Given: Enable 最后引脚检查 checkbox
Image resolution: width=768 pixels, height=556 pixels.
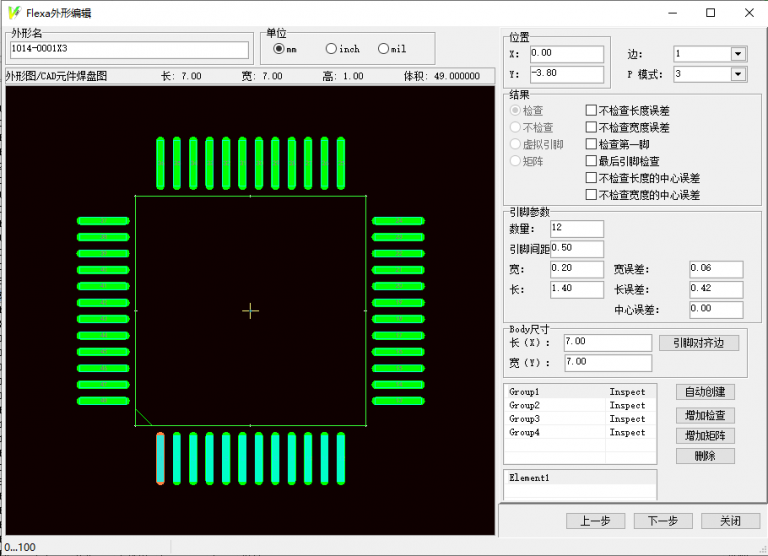Looking at the screenshot, I should 591,161.
